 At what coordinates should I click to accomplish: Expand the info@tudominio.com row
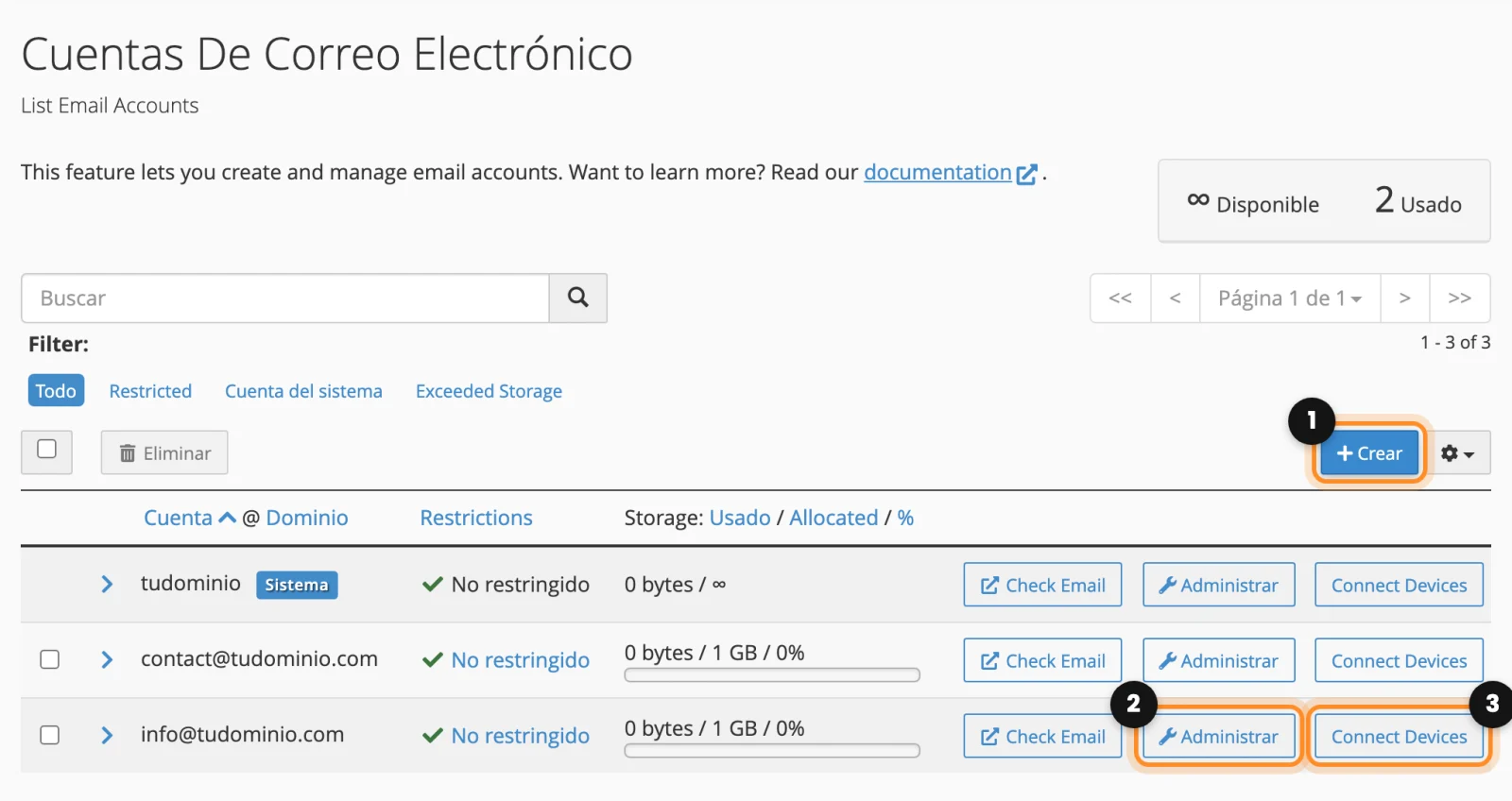point(107,735)
